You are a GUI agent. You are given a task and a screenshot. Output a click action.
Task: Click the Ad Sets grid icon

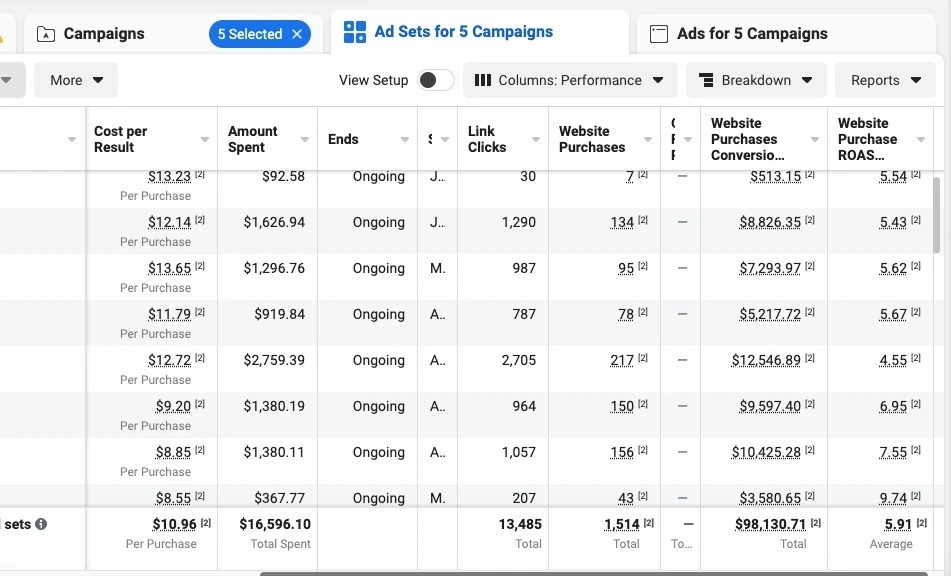354,31
